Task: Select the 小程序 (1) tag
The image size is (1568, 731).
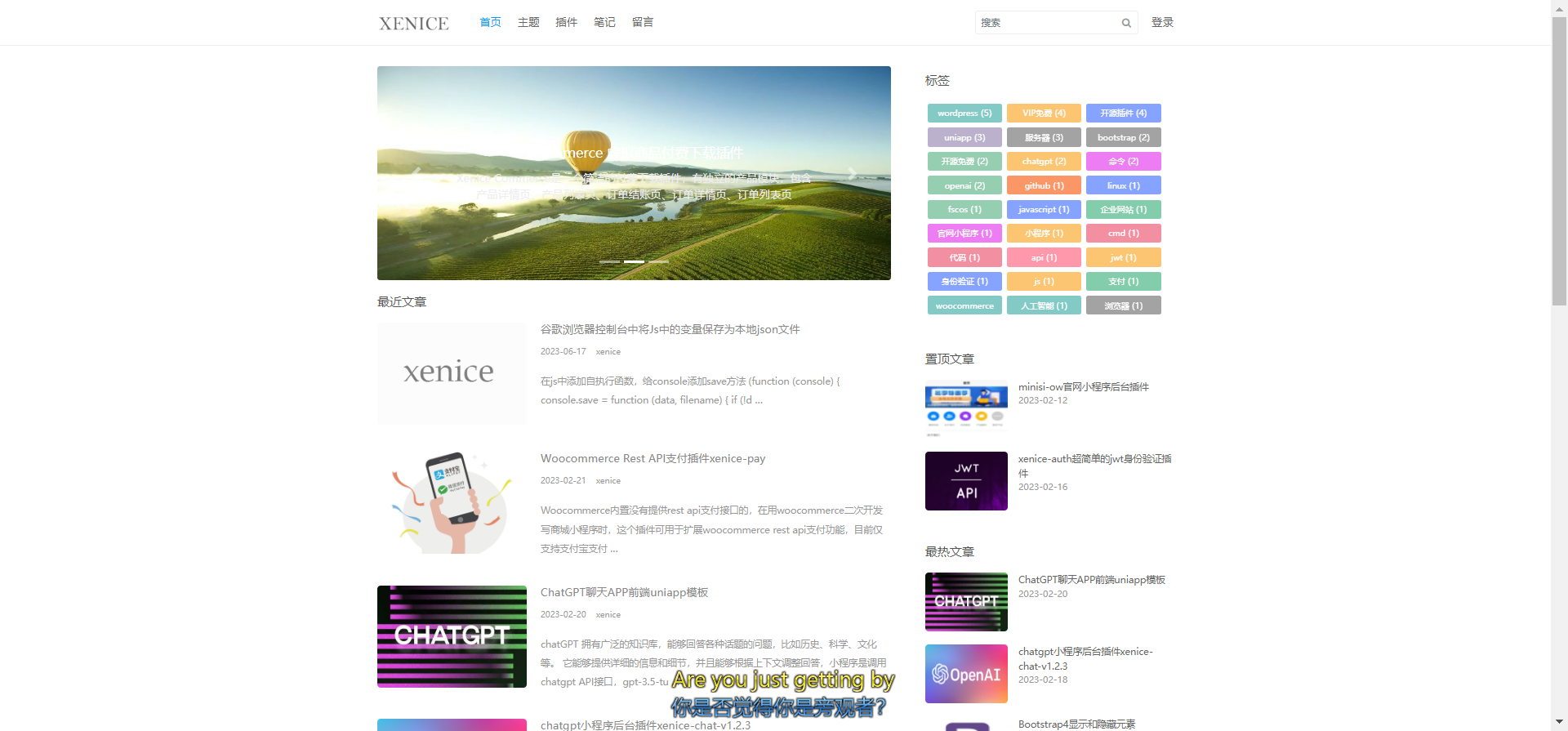Action: (1044, 234)
